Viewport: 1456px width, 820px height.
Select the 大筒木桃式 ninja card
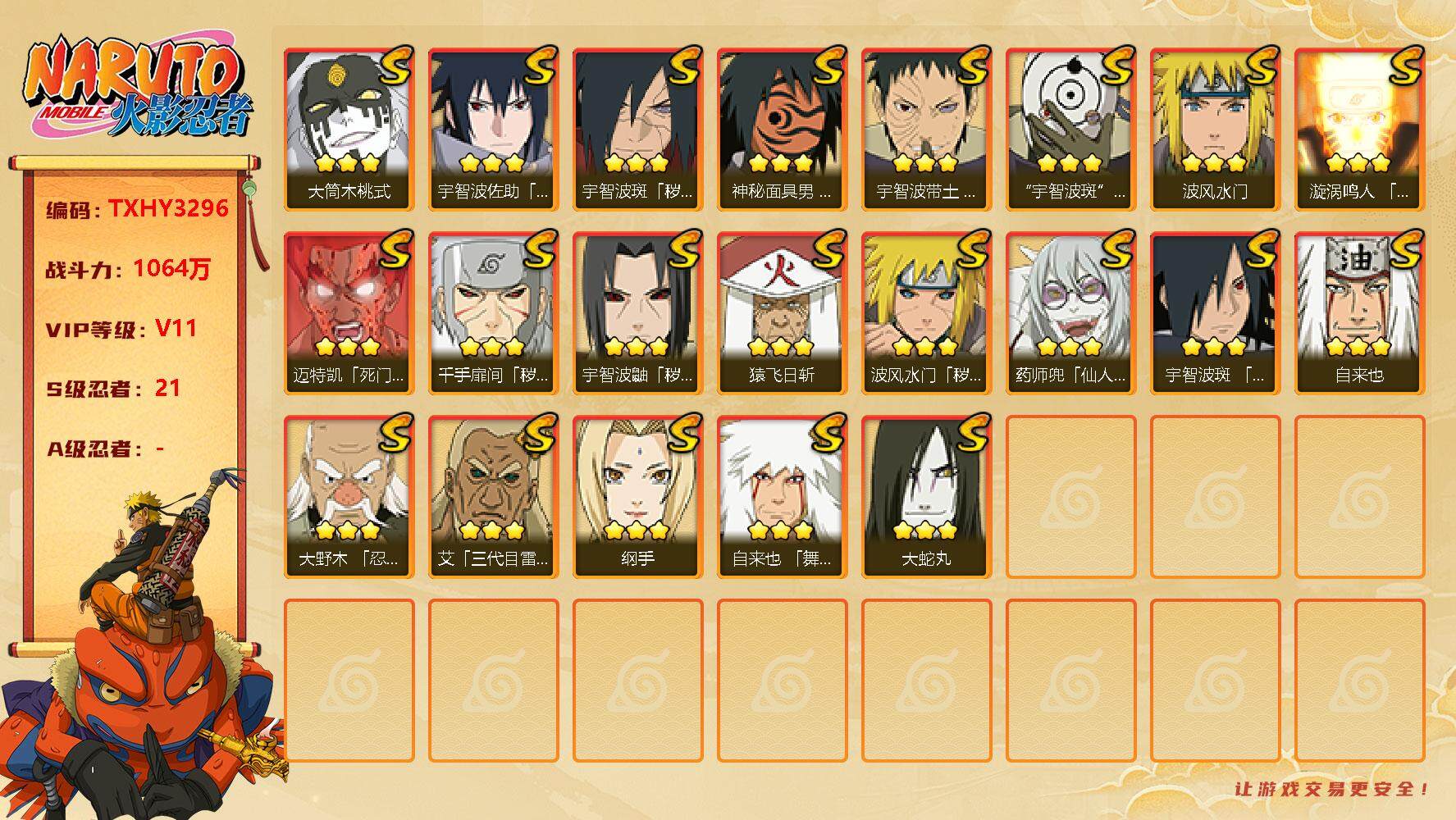pos(349,130)
